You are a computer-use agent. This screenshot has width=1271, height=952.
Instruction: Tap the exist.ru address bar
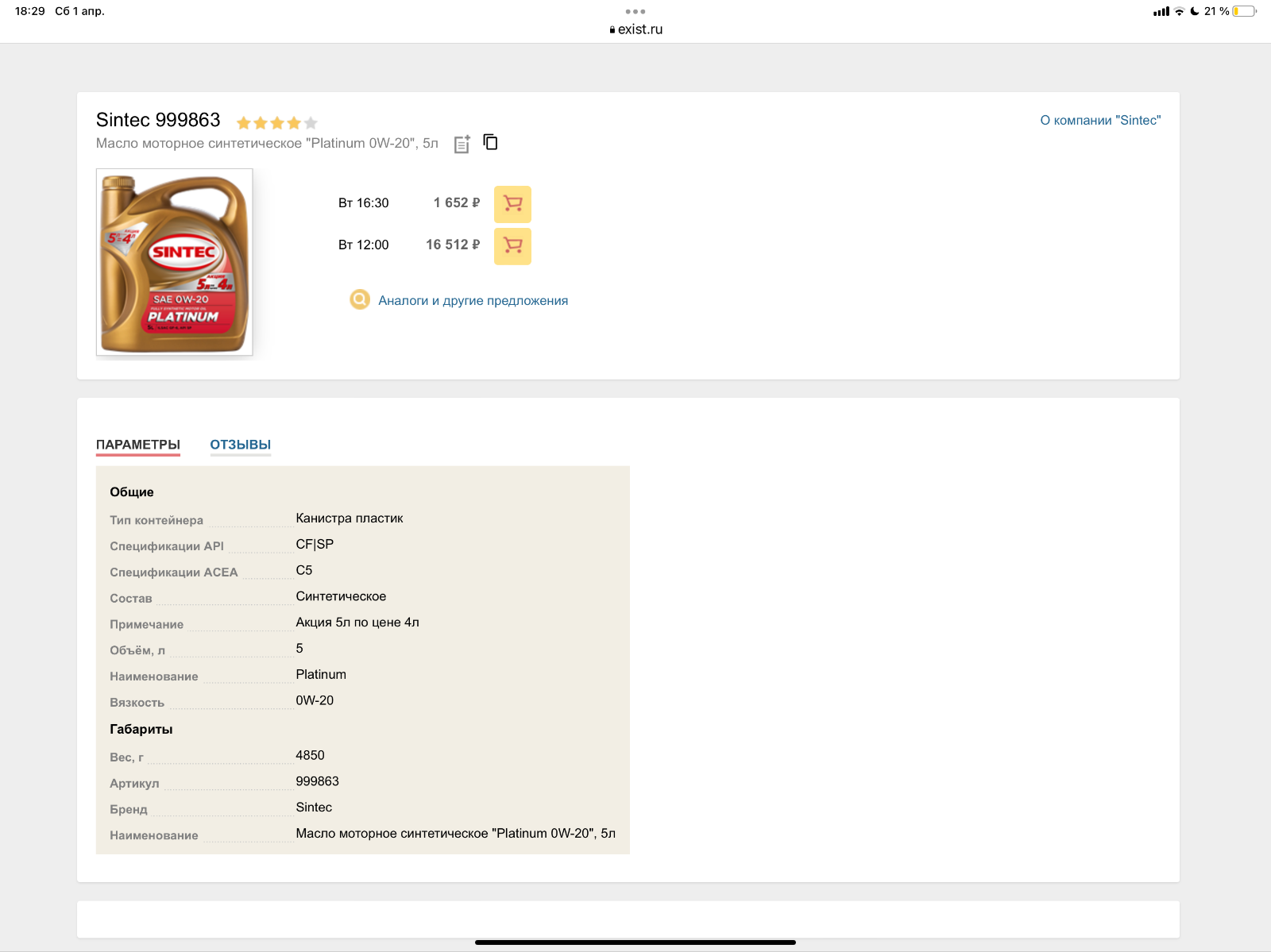[635, 29]
